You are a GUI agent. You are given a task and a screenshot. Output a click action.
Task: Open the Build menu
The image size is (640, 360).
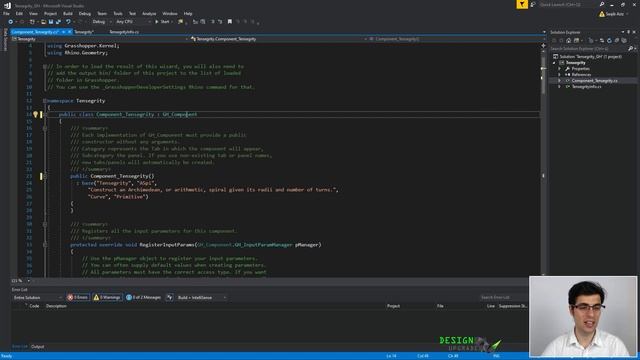(68, 13)
